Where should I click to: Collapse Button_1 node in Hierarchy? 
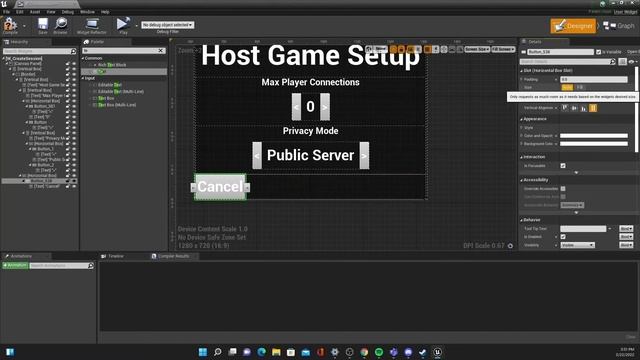pos(30,149)
